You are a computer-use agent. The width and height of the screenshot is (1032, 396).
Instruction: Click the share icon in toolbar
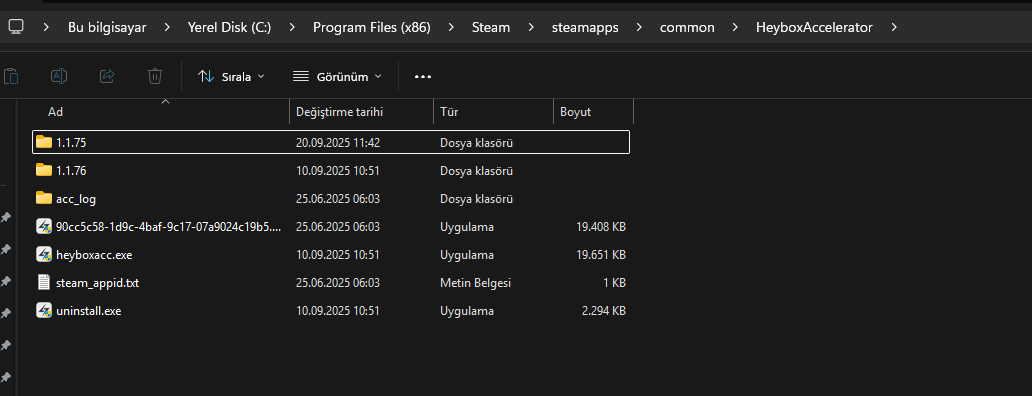click(x=107, y=76)
